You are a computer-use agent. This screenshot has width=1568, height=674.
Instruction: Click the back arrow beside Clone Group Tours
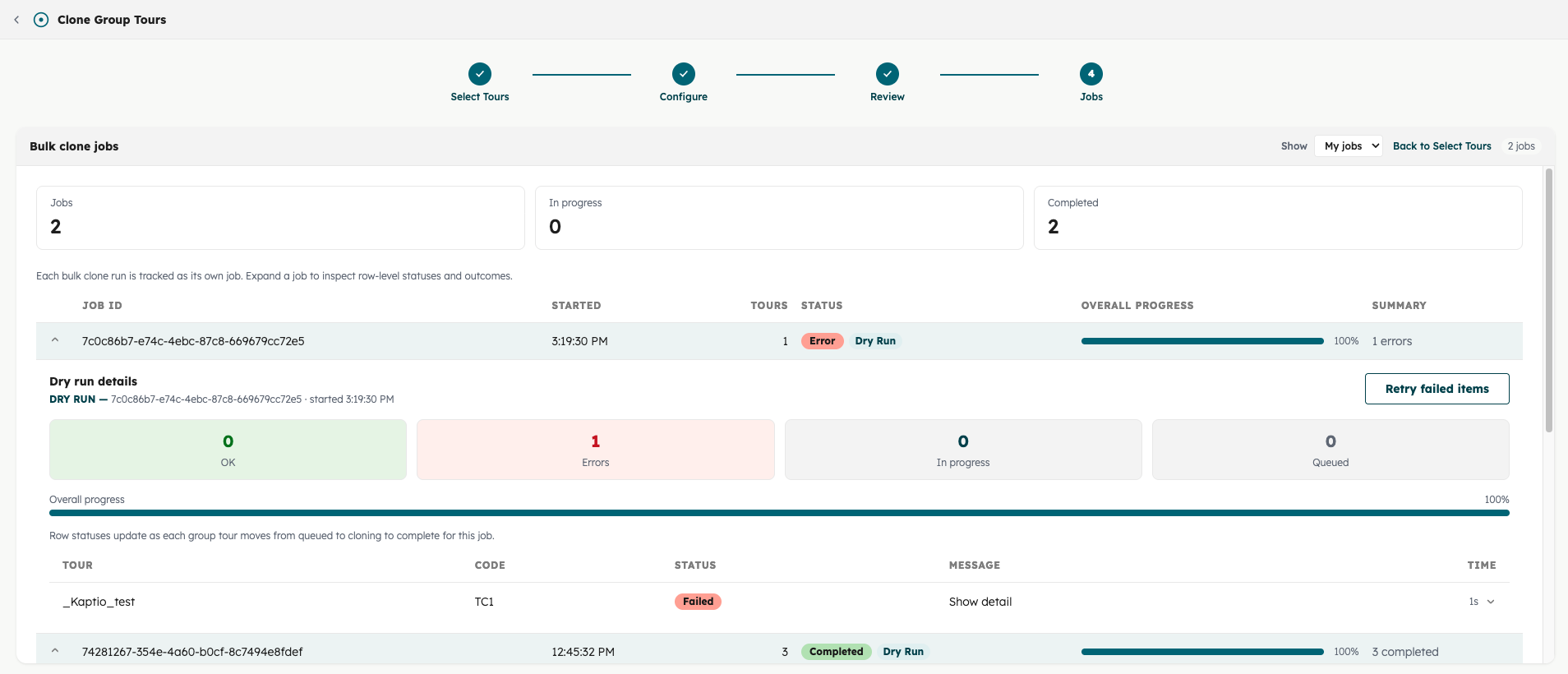click(x=16, y=20)
